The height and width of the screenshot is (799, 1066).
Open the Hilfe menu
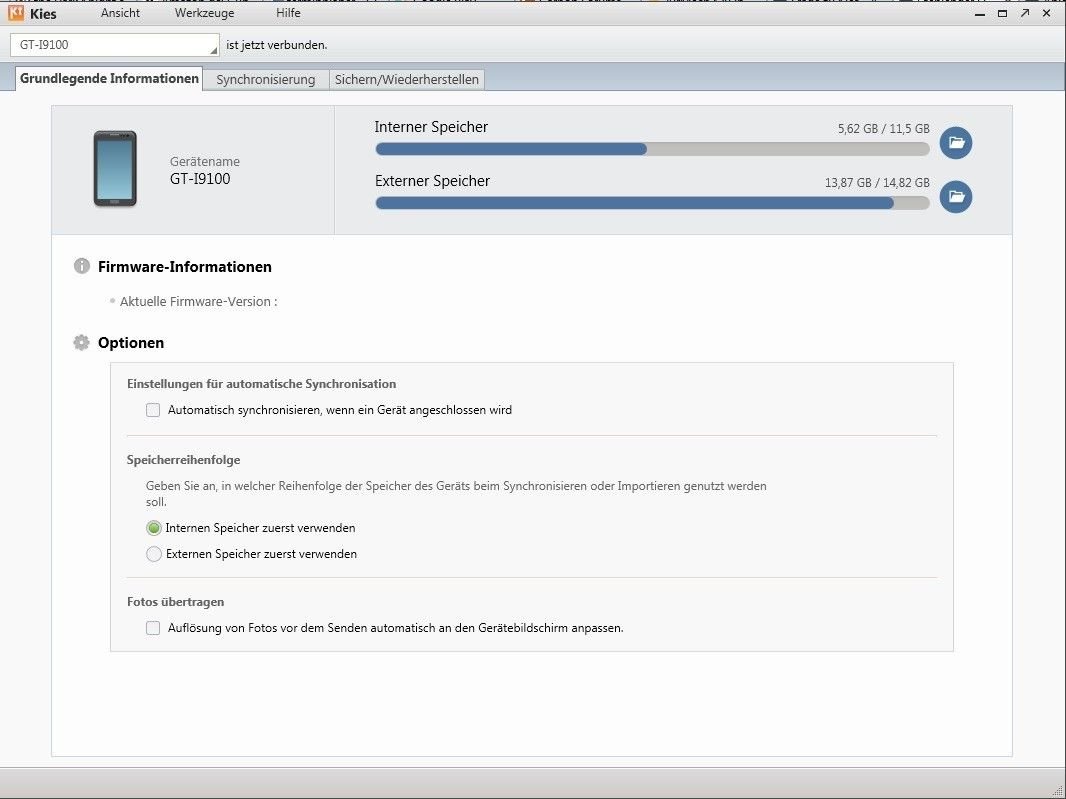tap(288, 13)
